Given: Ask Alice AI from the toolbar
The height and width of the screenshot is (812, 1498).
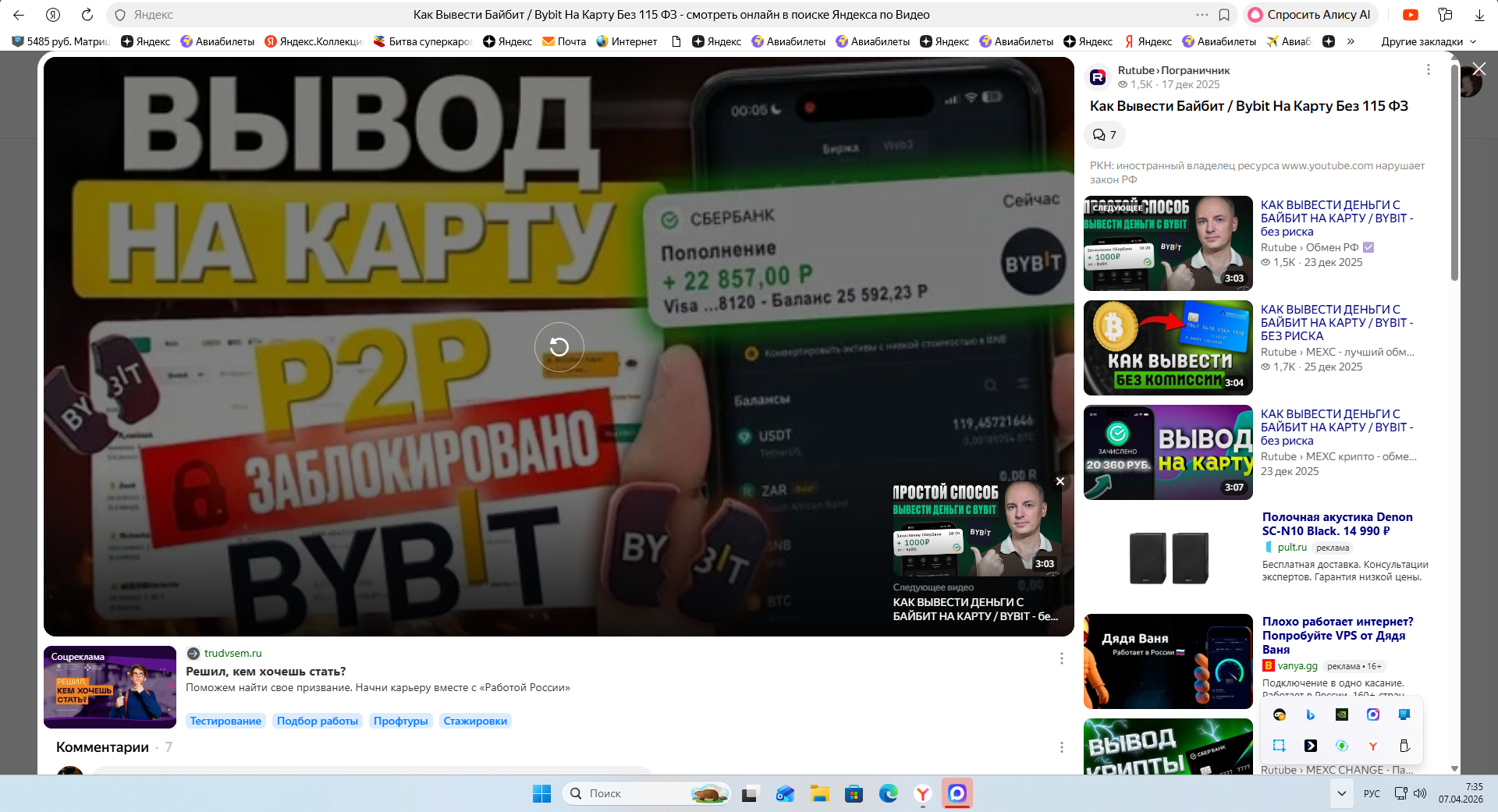Looking at the screenshot, I should click(x=1310, y=15).
